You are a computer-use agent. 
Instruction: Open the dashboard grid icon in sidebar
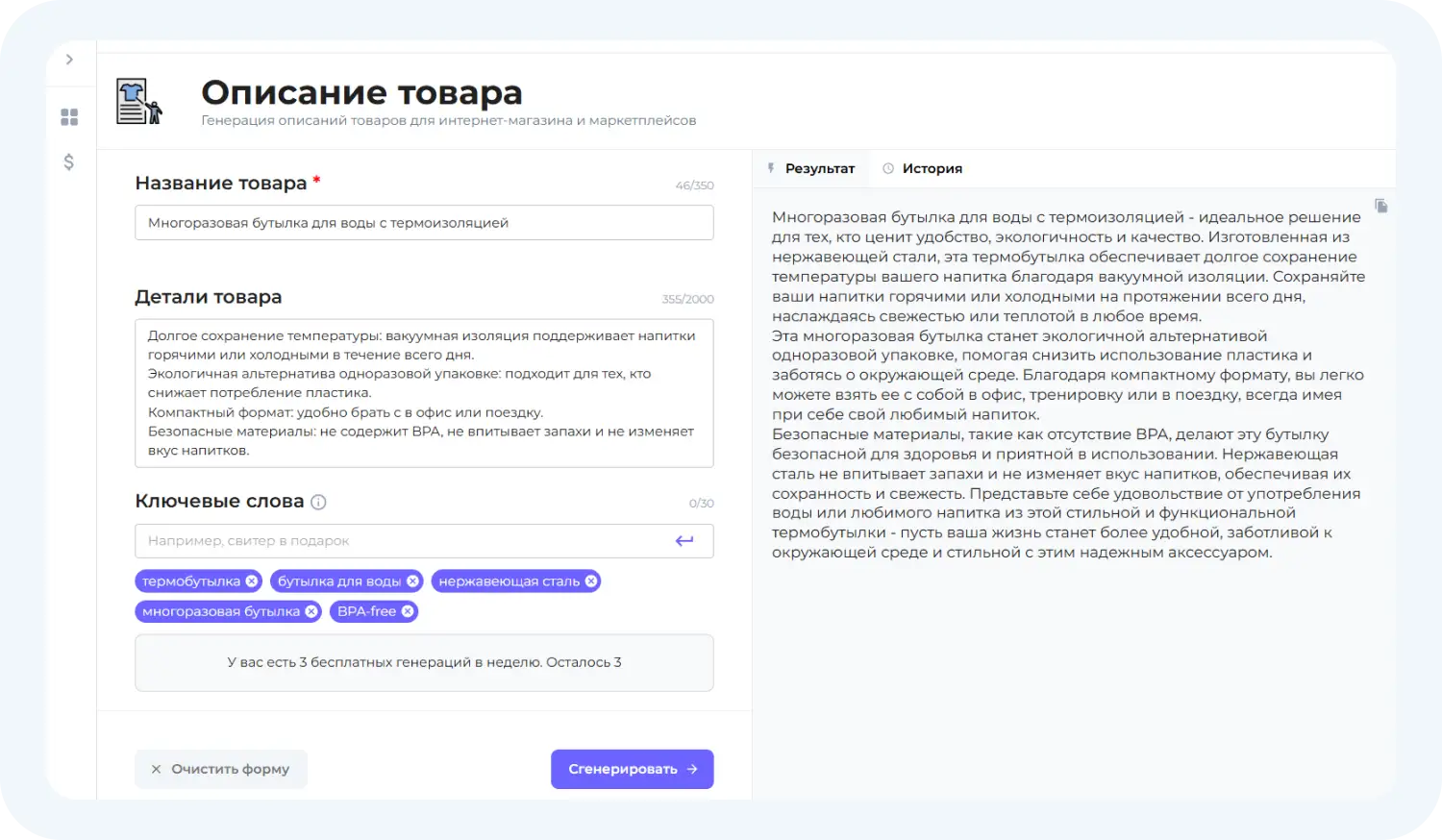(69, 117)
